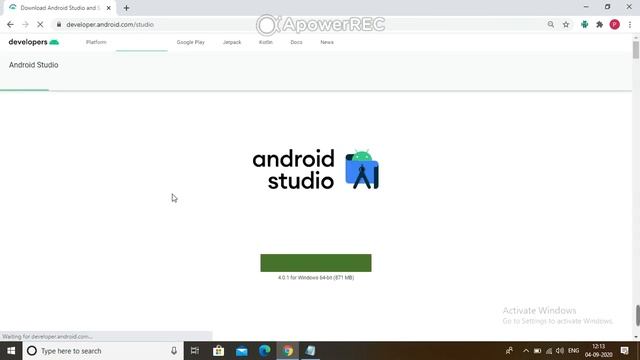Click the taskbar search microphone icon
This screenshot has width=640, height=360.
coord(174,351)
